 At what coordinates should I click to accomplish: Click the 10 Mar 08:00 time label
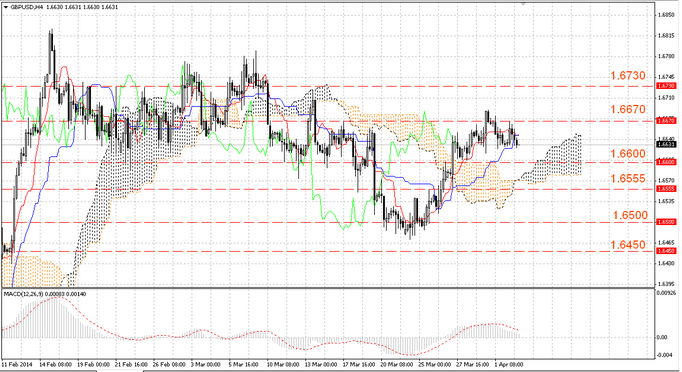pyautogui.click(x=283, y=364)
